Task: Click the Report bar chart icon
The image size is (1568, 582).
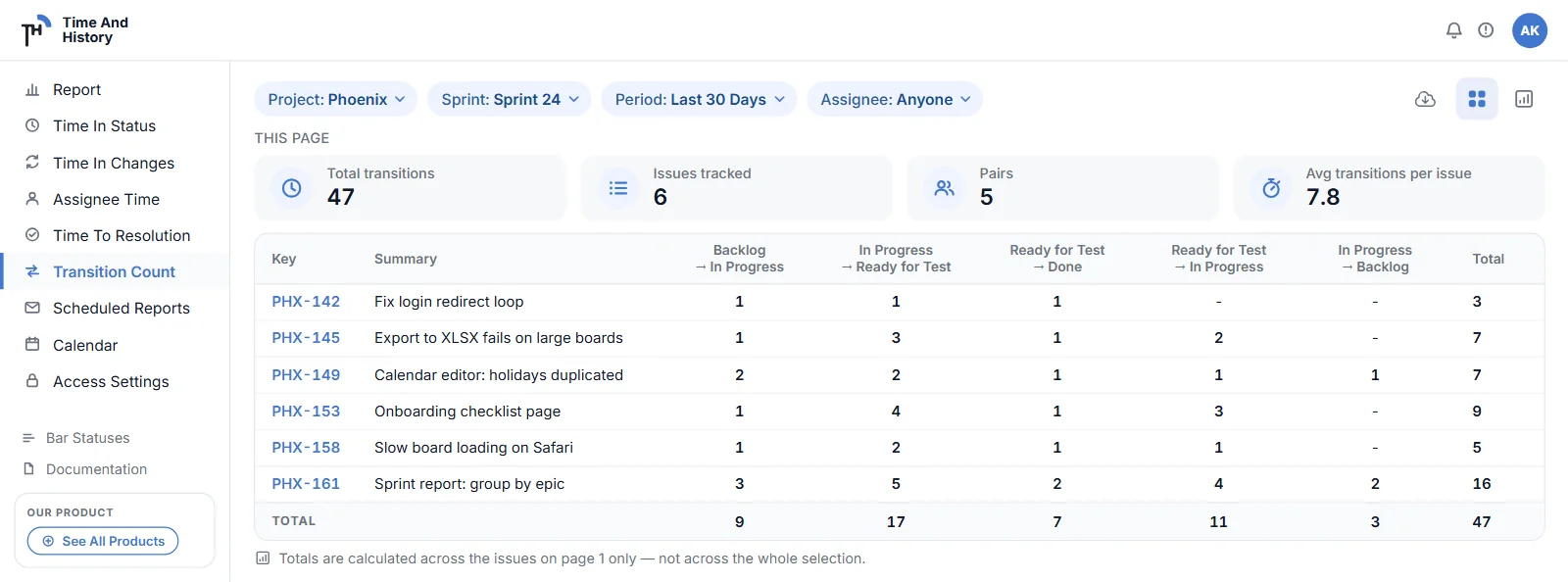Action: [32, 89]
